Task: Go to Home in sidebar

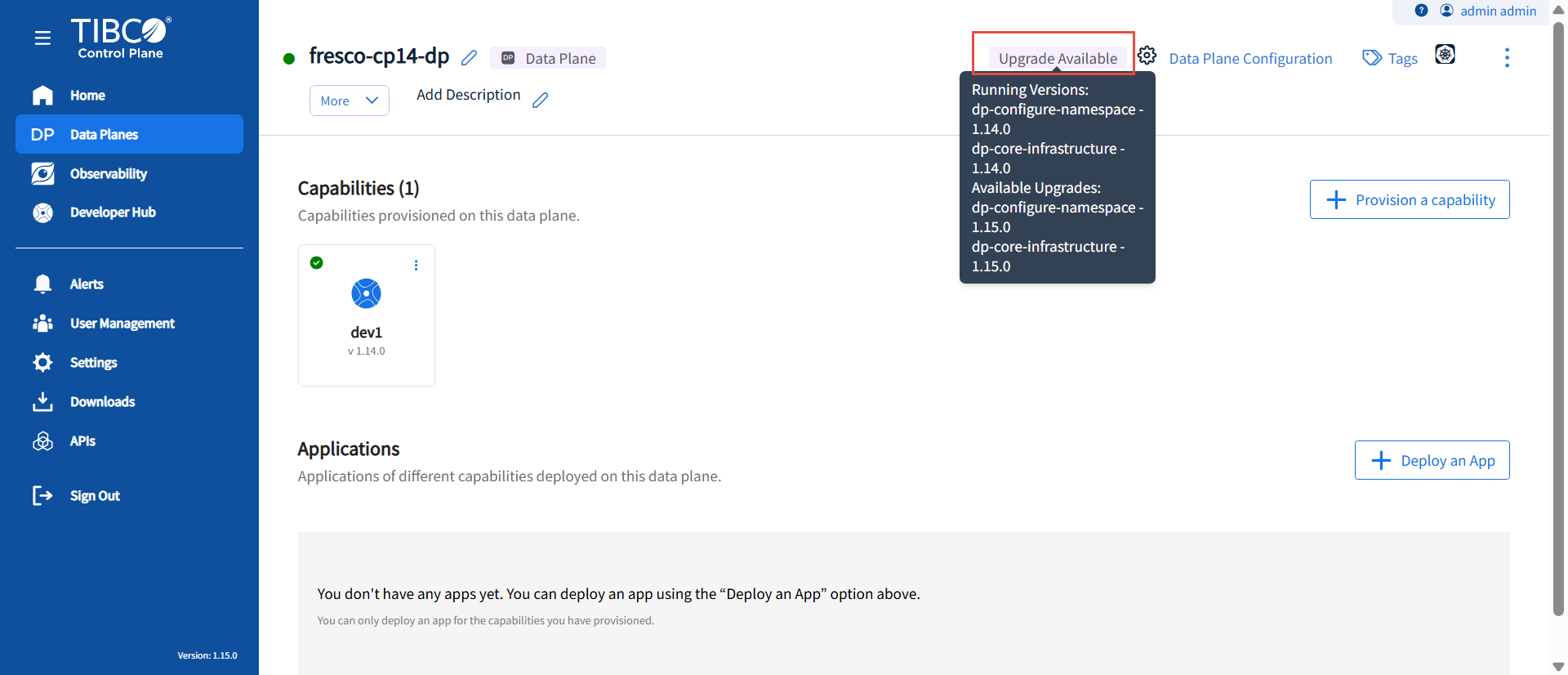Action: coord(129,96)
